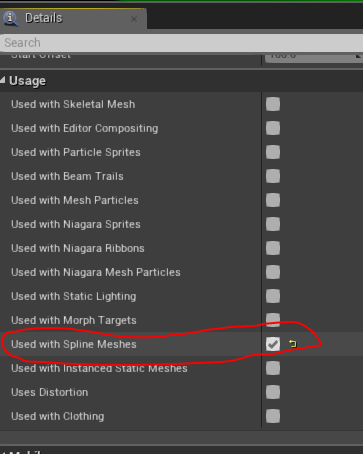Select the Uses Distortion label
Screen dimensions: 363x454
click(x=50, y=392)
